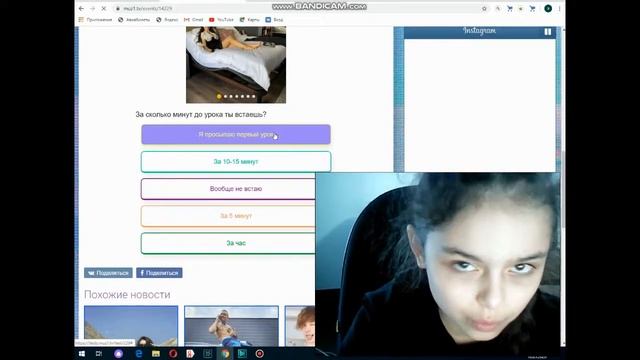Open the Карты bookmark
This screenshot has width=640, height=360.
(249, 20)
